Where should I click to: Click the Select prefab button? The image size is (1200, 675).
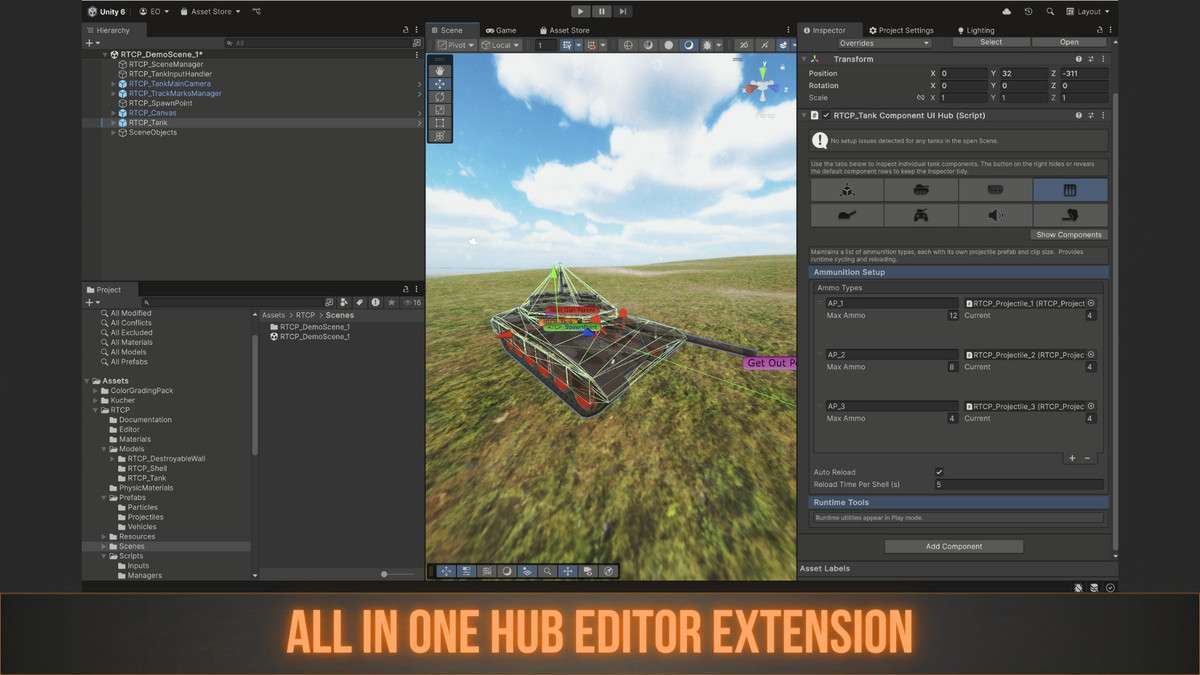[x=991, y=43]
